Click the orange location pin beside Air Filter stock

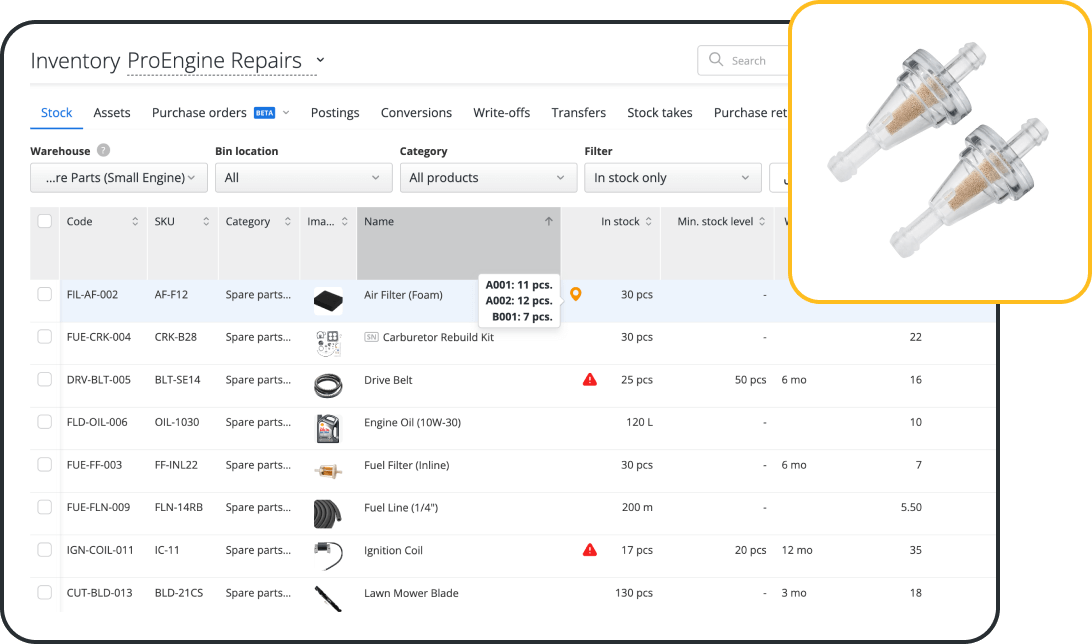pos(575,295)
